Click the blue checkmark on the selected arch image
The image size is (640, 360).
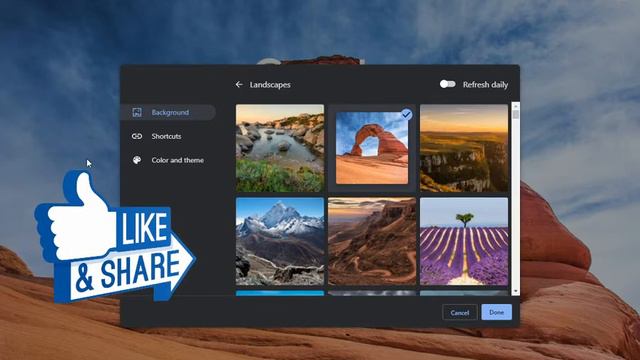pyautogui.click(x=406, y=114)
